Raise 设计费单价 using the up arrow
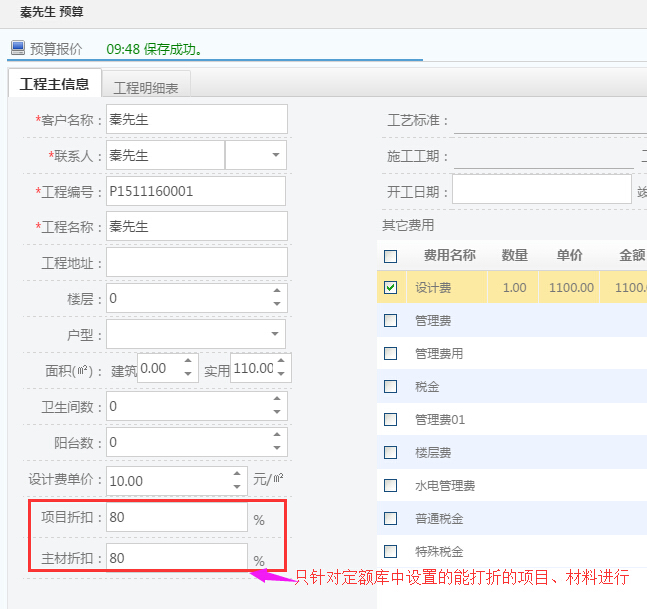This screenshot has height=609, width=647. (x=236, y=474)
